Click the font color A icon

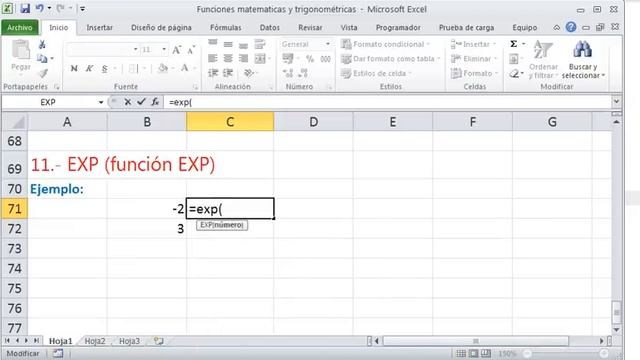[184, 68]
